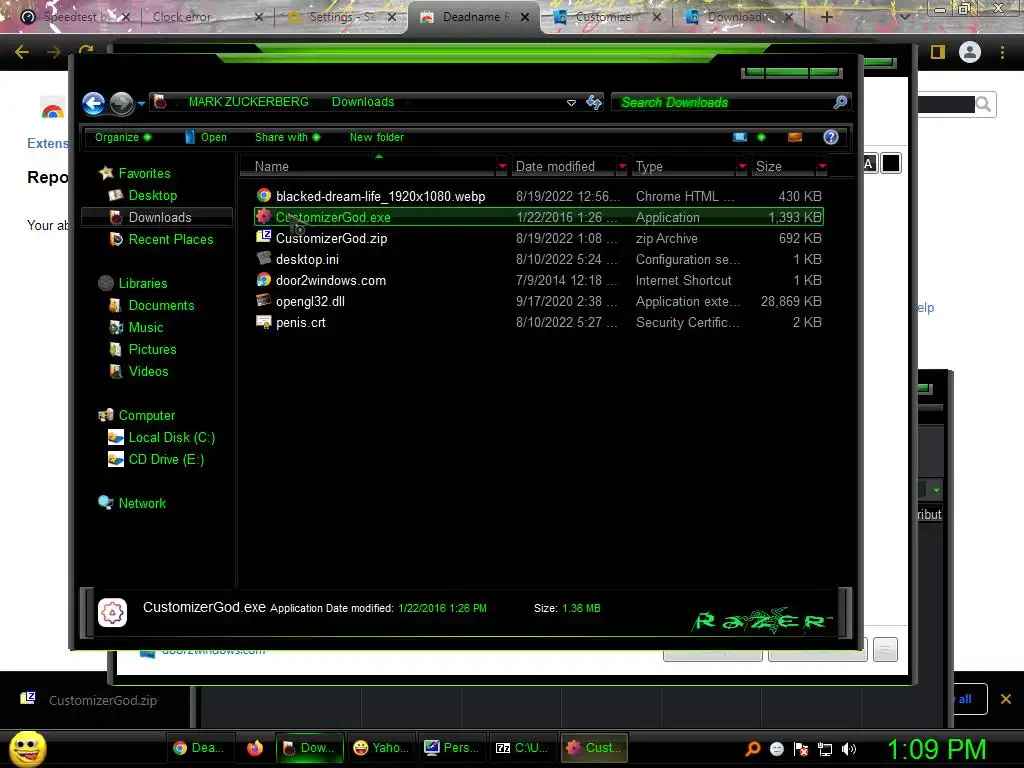The height and width of the screenshot is (768, 1024).
Task: Open Type column filter dropdown arrow
Action: tap(742, 167)
